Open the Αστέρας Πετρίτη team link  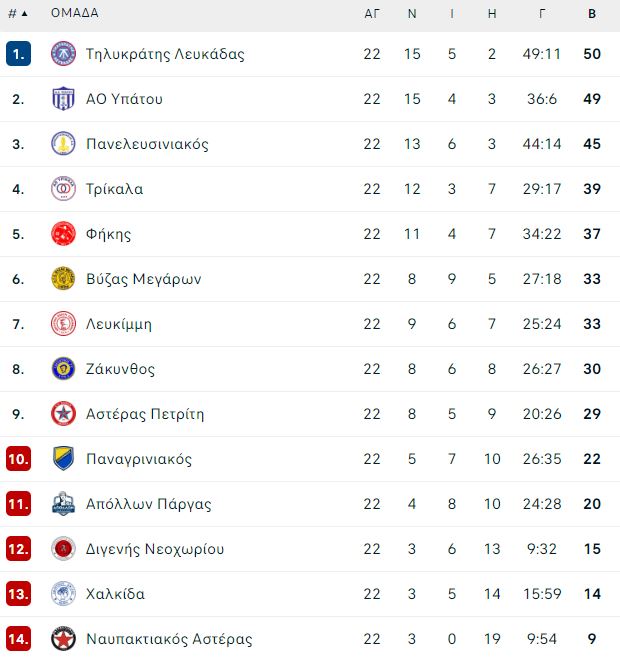point(145,414)
